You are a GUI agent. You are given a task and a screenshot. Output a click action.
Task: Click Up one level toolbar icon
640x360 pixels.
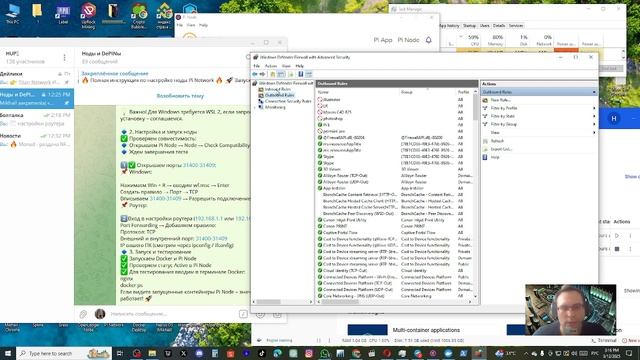tap(273, 74)
